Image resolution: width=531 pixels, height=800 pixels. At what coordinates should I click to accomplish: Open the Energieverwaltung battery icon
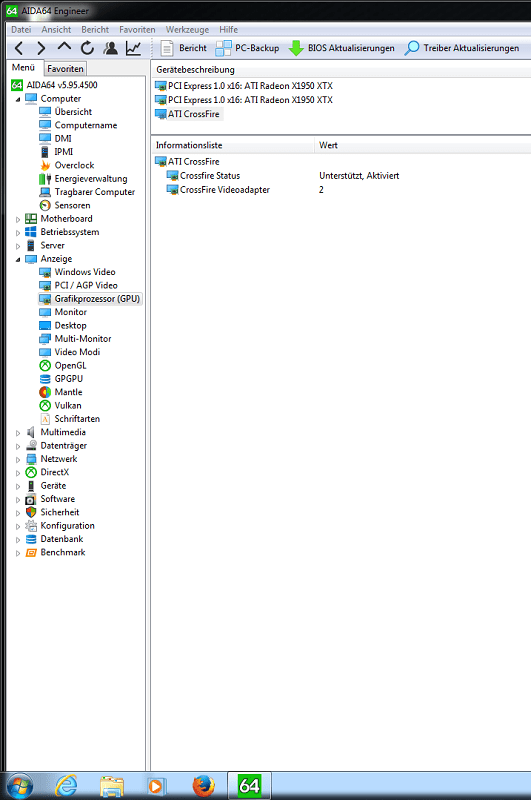click(x=45, y=179)
